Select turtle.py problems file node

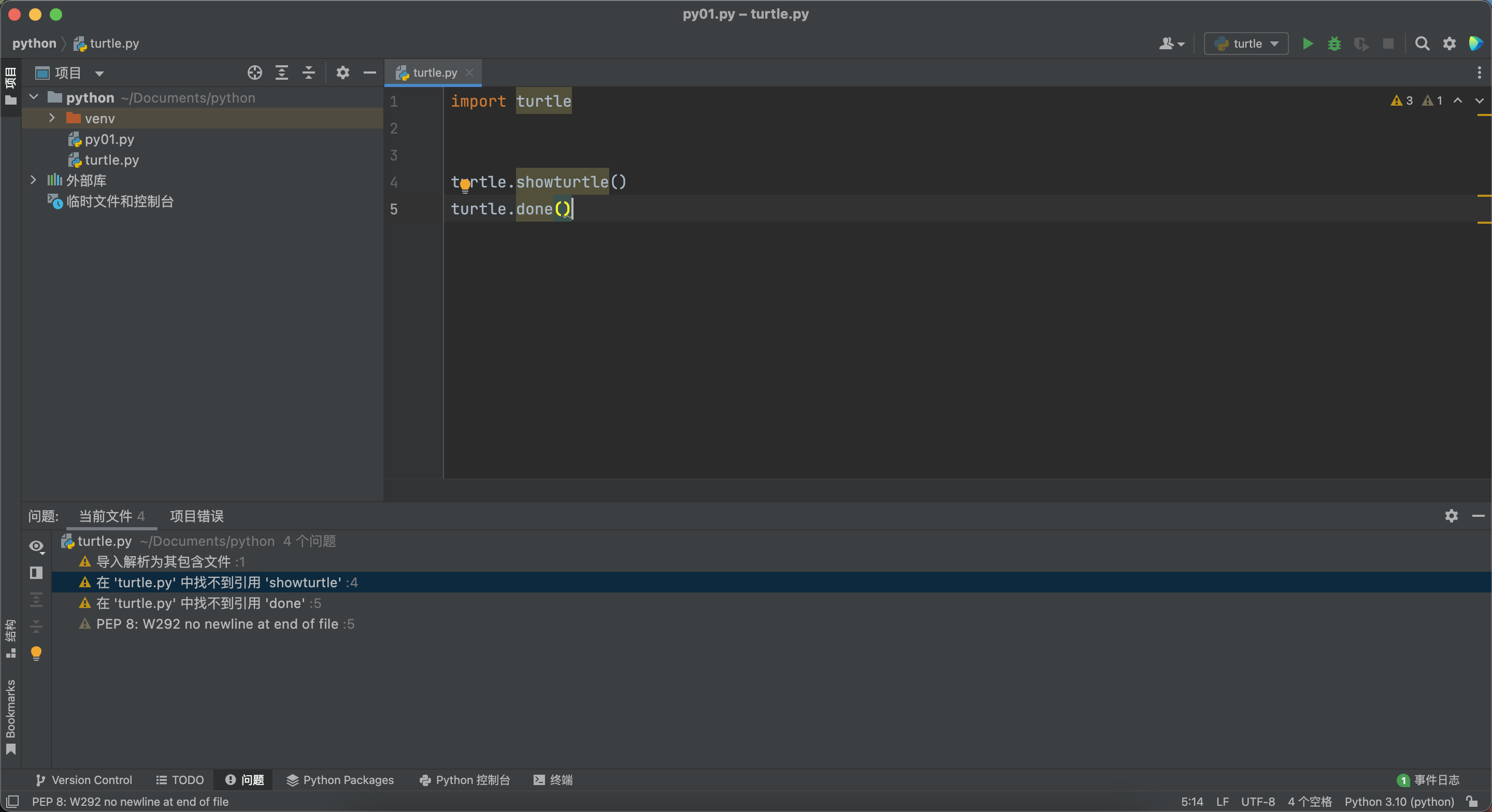(x=198, y=541)
